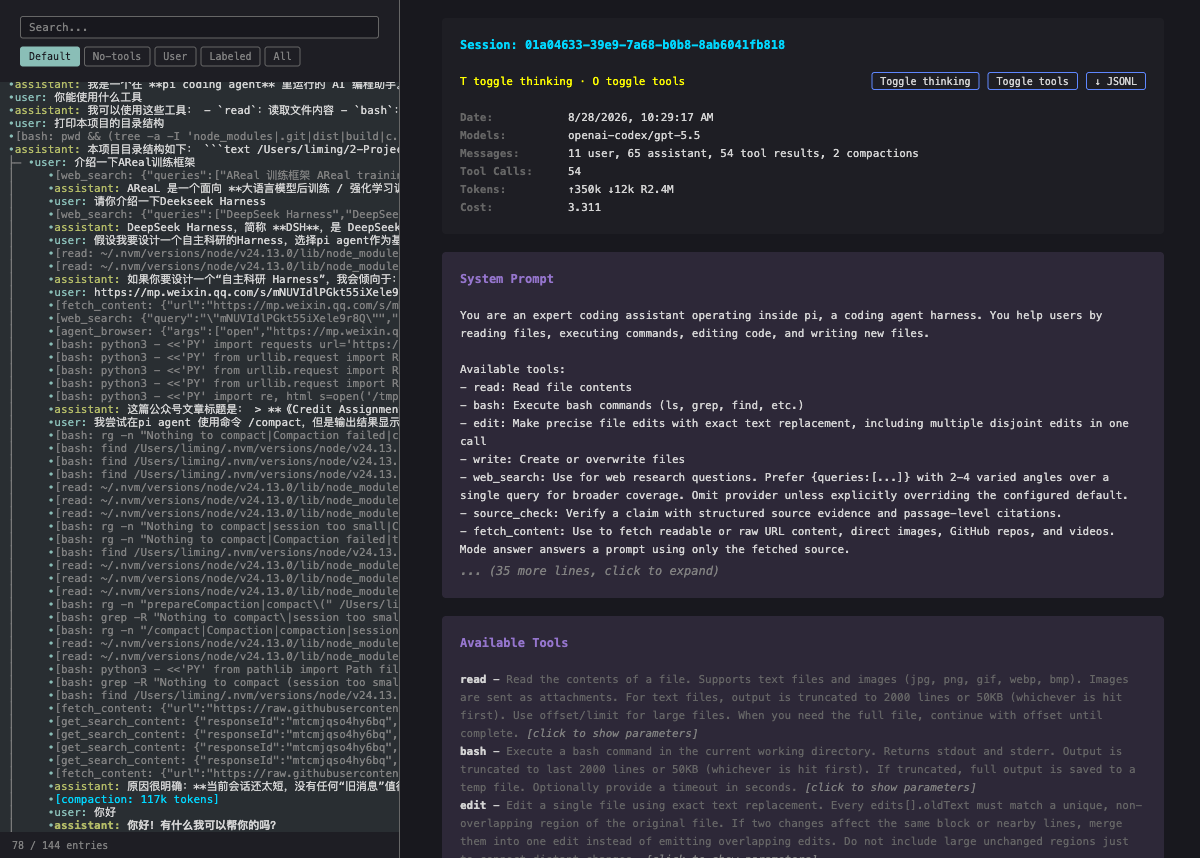Screen dimensions: 1200x858
Task: Click the Toggle thinking button
Action: (x=925, y=81)
